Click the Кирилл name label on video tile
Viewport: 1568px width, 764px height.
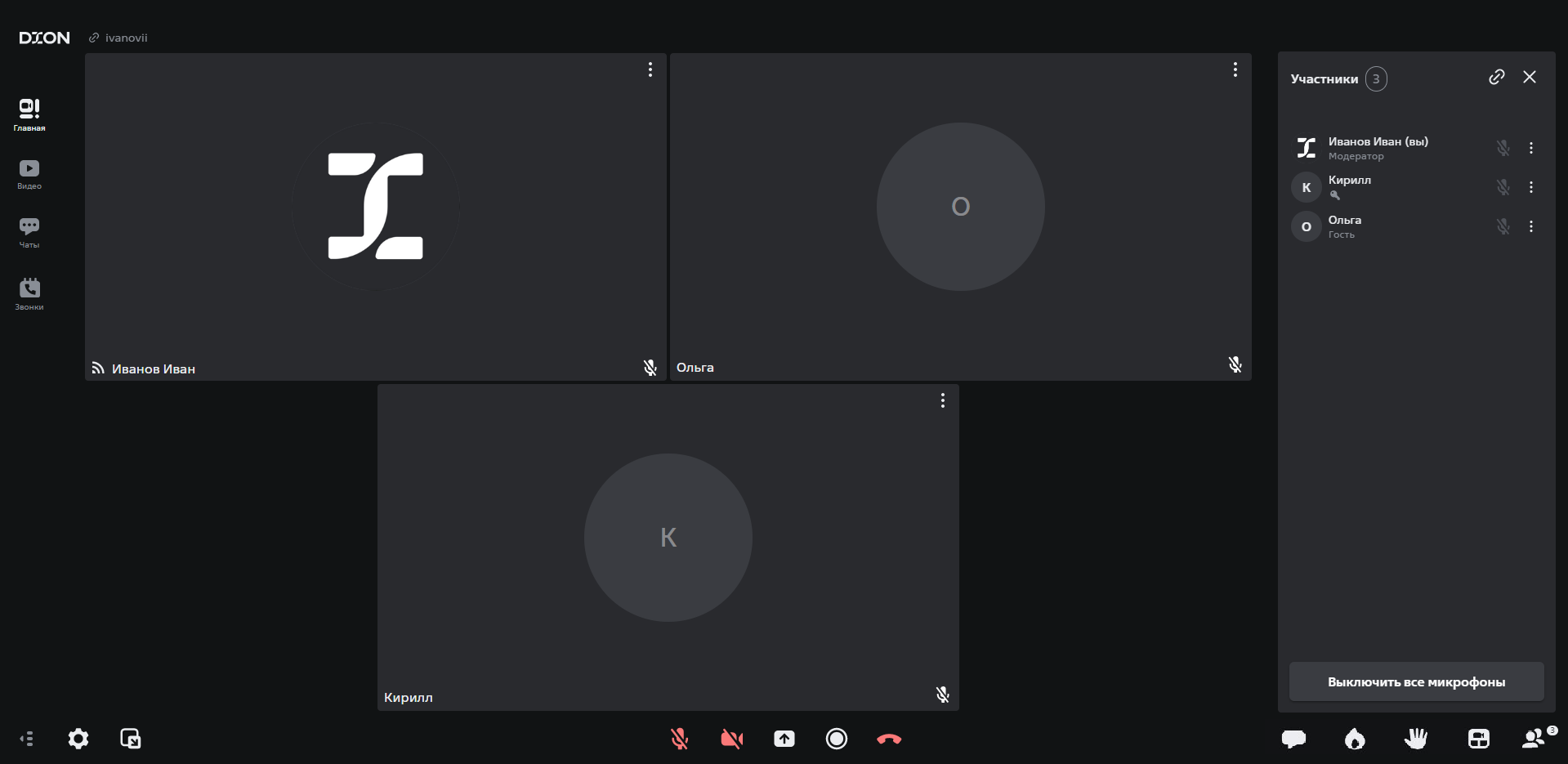coord(409,698)
